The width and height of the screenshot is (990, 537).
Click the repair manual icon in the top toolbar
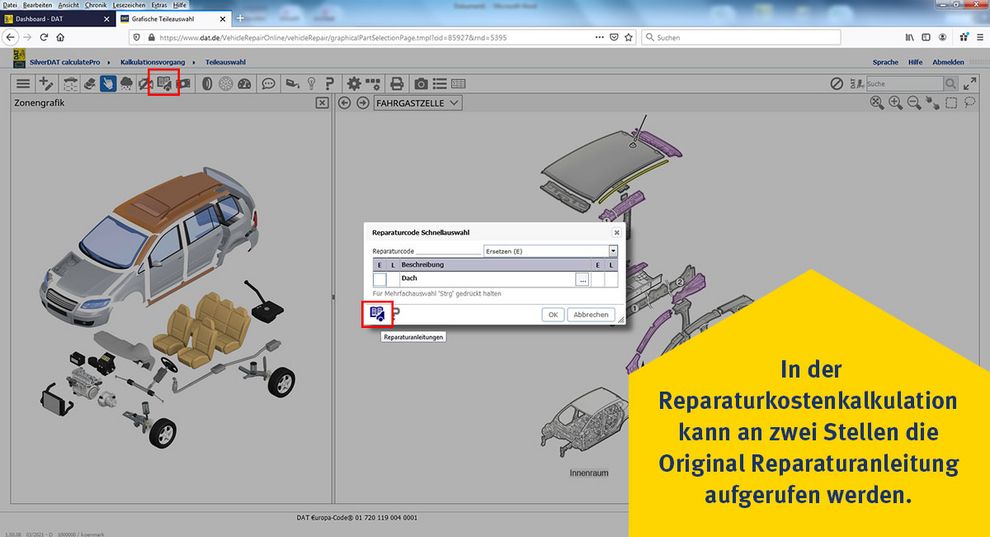[x=163, y=84]
